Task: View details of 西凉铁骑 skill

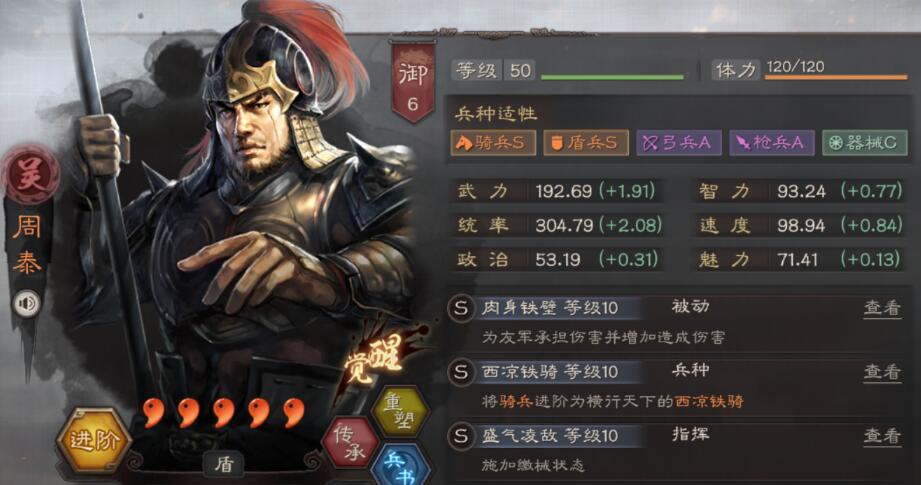Action: pyautogui.click(x=882, y=372)
